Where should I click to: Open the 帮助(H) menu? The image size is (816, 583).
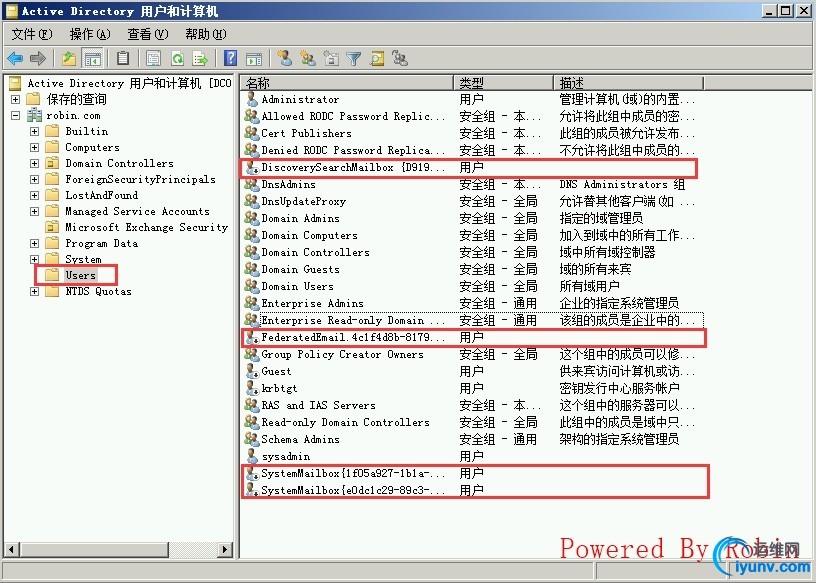(x=206, y=34)
